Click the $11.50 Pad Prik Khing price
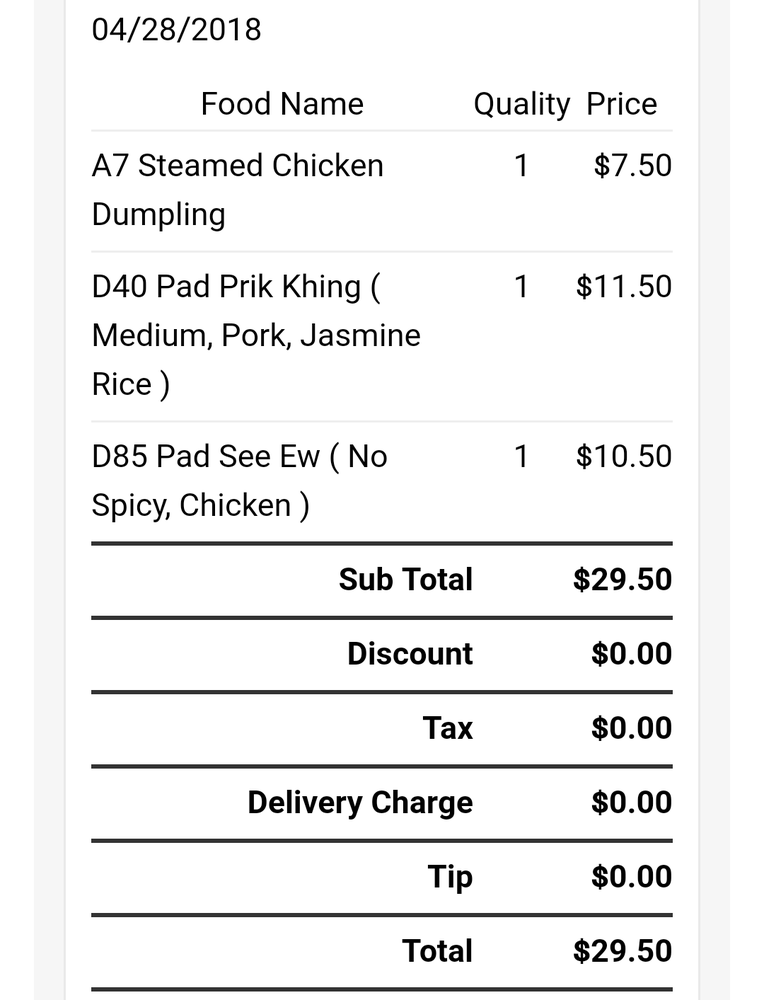The height and width of the screenshot is (1000, 764). (x=624, y=287)
